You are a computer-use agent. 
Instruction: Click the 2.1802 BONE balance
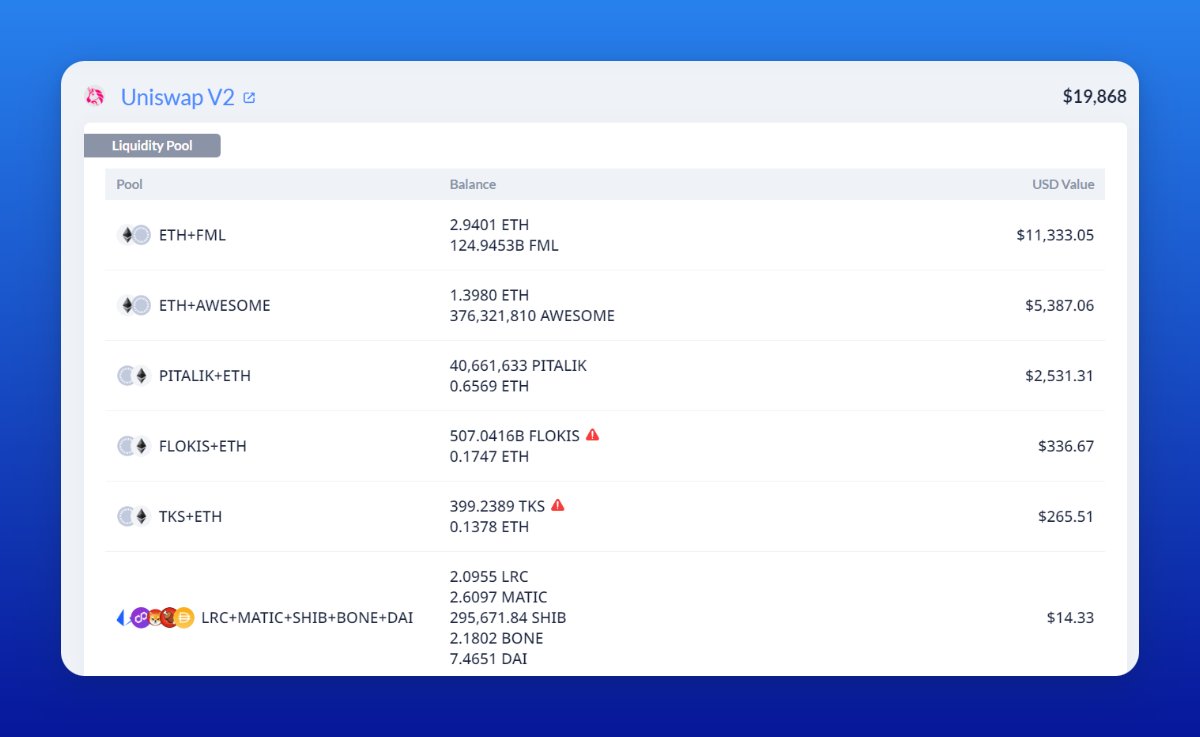tap(496, 638)
